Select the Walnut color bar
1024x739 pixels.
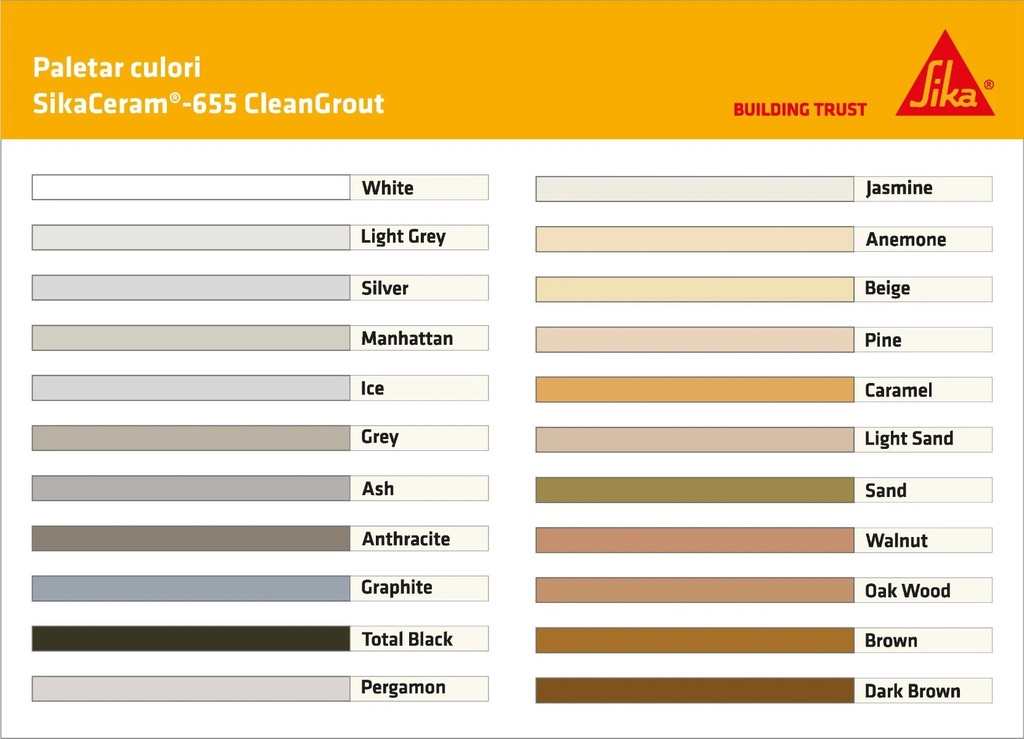pyautogui.click(x=694, y=540)
